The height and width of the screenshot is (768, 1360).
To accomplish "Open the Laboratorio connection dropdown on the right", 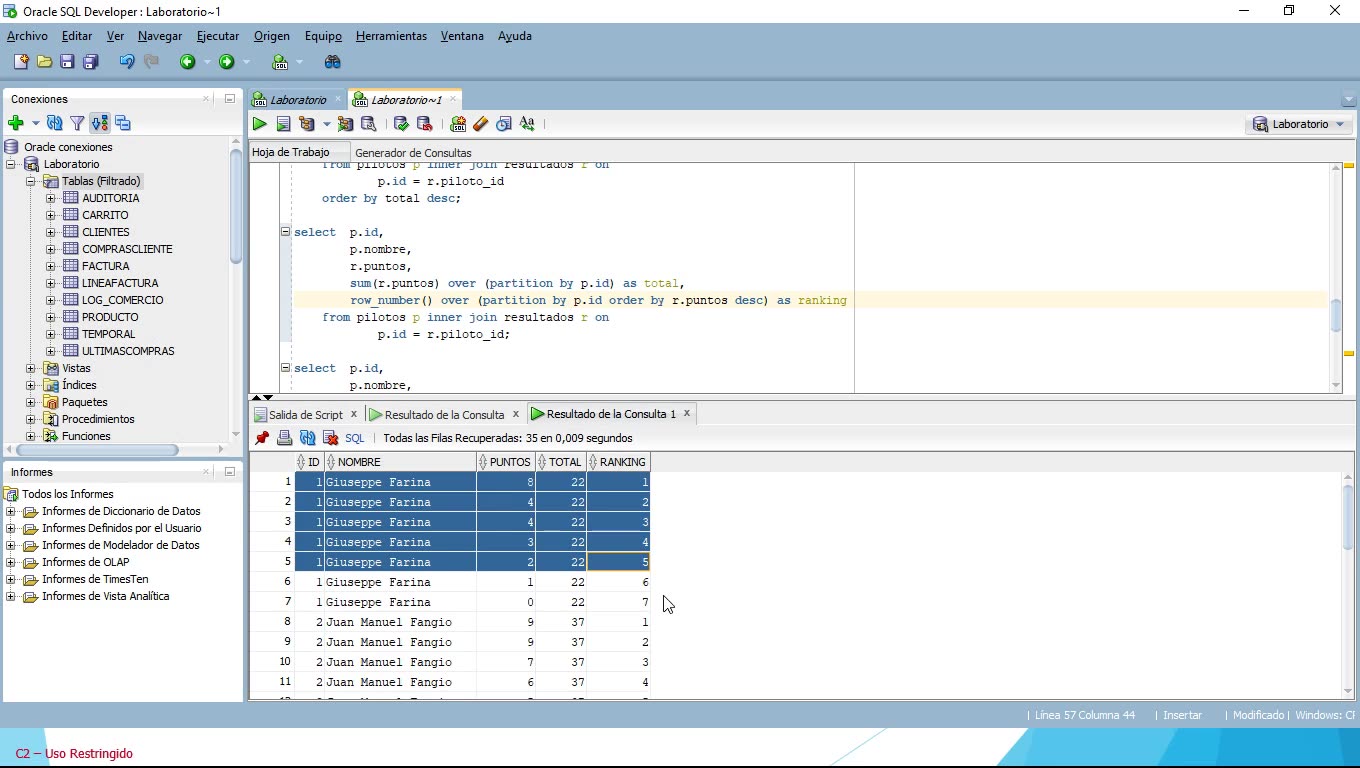I will [x=1340, y=124].
